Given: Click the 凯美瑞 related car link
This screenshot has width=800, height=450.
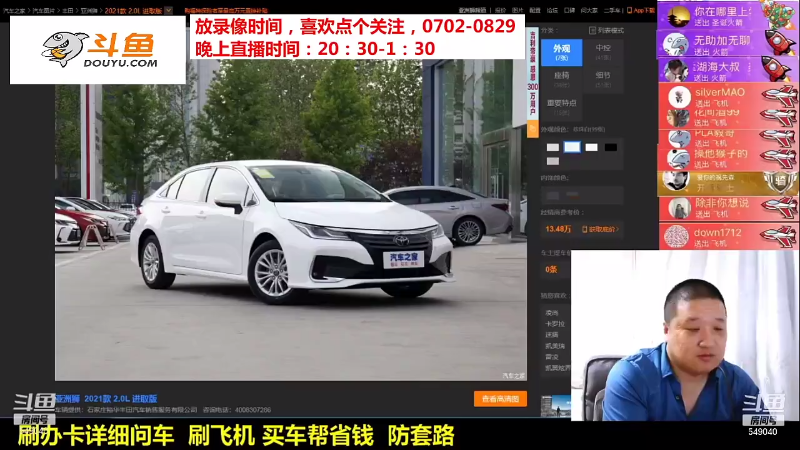Looking at the screenshot, I should click(555, 346).
